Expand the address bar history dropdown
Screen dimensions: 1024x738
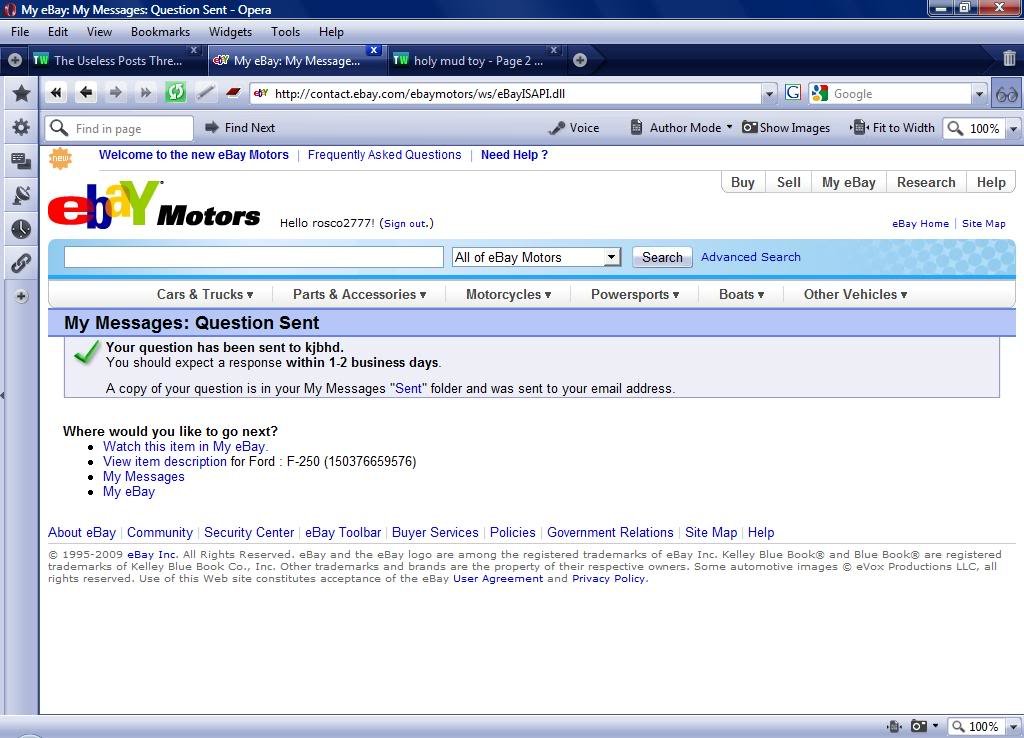tap(769, 94)
